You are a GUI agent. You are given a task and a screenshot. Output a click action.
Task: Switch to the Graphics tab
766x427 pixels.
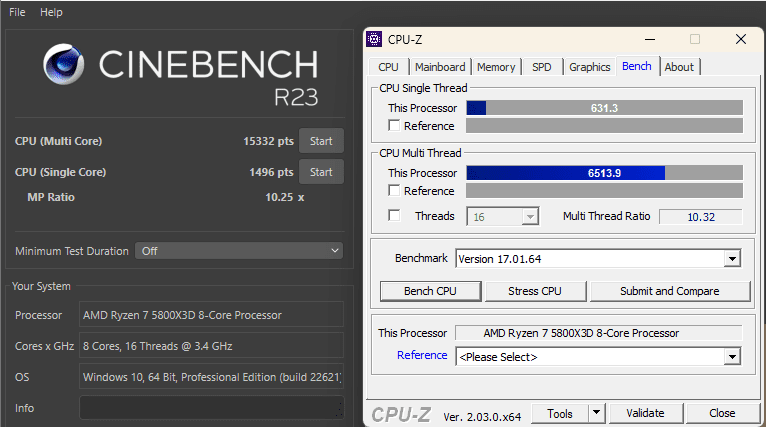(x=590, y=67)
